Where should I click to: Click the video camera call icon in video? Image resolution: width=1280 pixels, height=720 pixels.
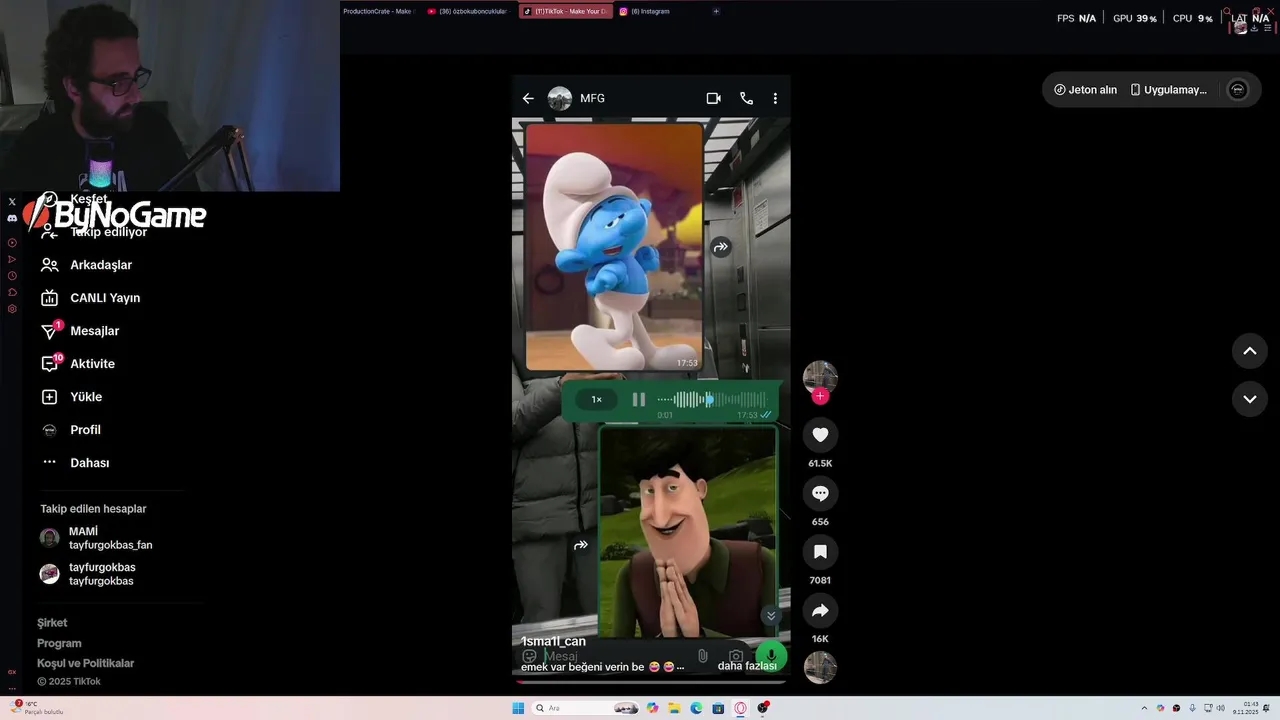[713, 98]
